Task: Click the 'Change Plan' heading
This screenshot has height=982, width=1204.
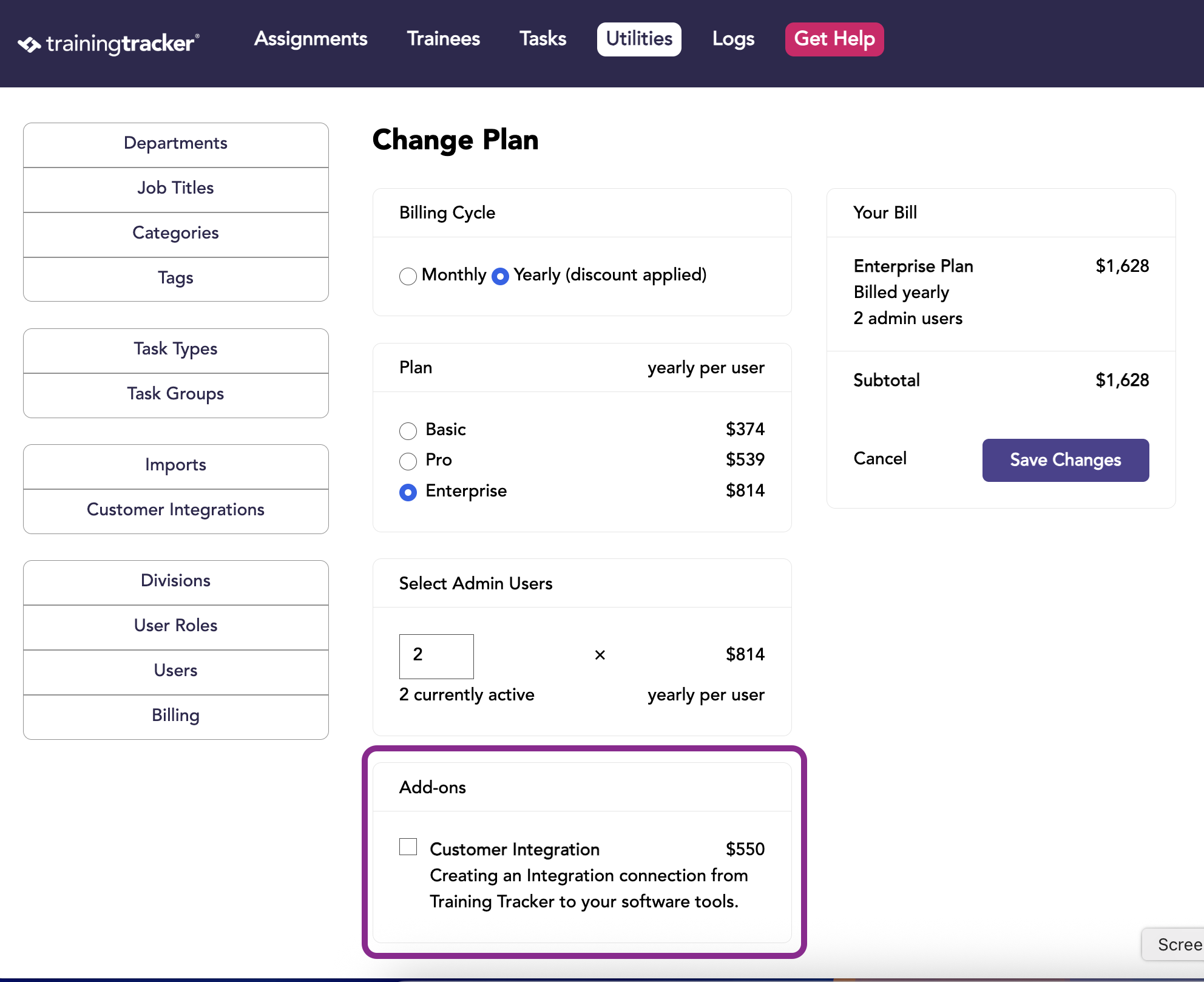Action: [455, 140]
